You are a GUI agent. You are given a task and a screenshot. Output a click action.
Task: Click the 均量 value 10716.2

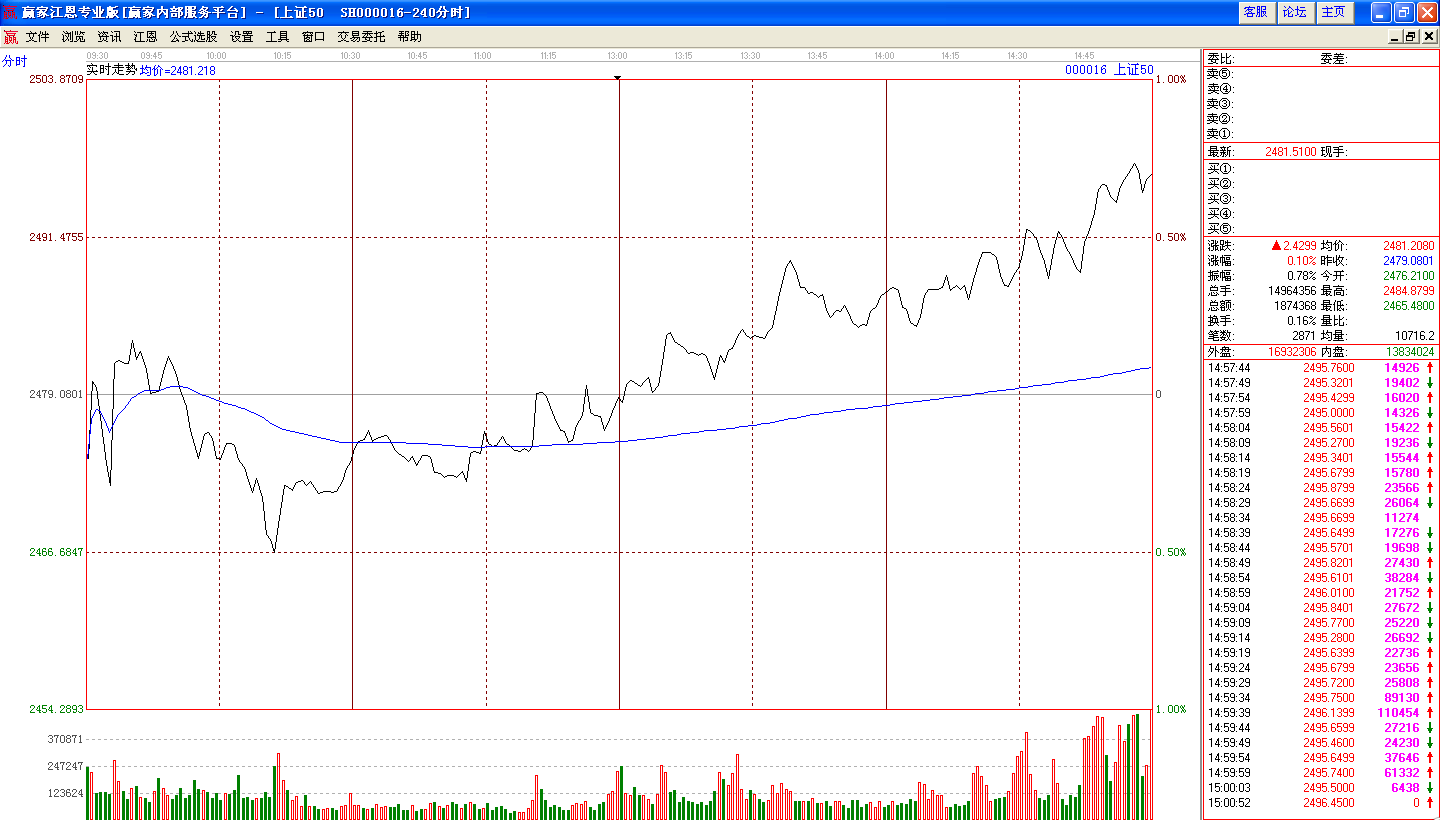point(1414,336)
